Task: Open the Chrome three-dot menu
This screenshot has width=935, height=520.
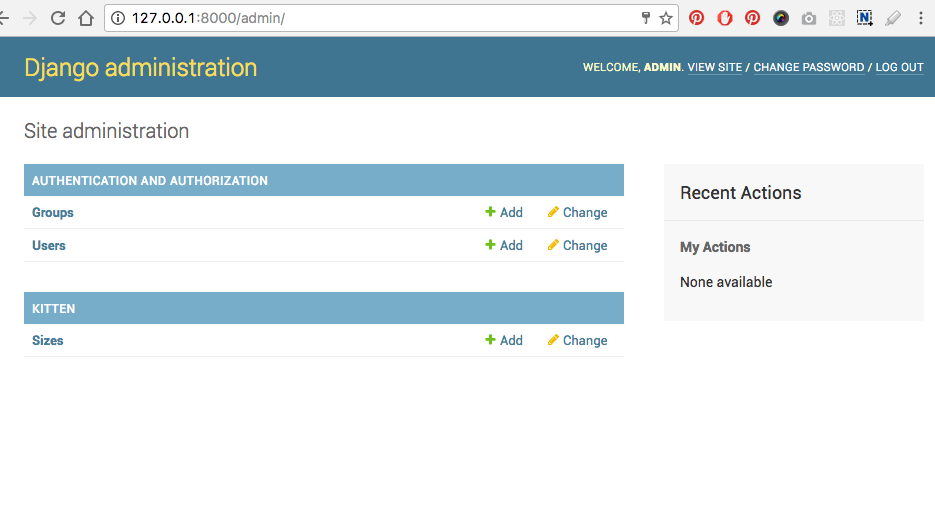Action: click(x=921, y=18)
